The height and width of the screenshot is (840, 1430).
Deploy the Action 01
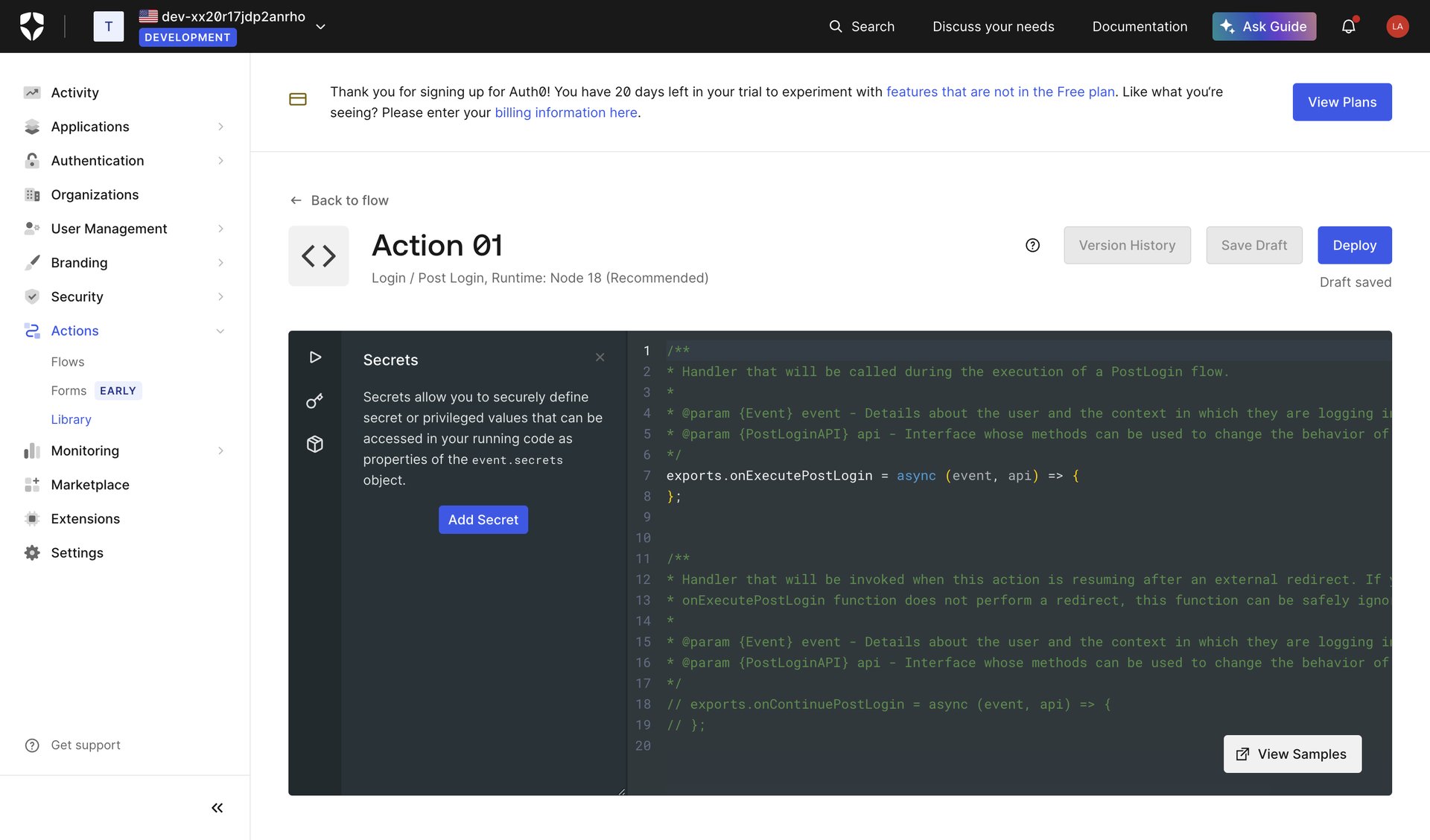pos(1354,245)
